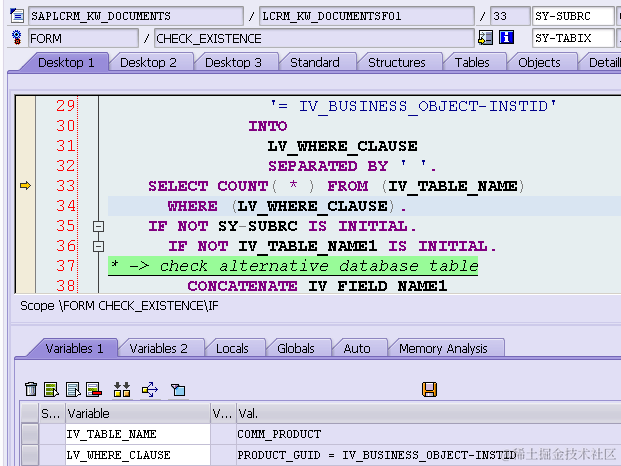Select the Variables 1 tab

coord(74,348)
